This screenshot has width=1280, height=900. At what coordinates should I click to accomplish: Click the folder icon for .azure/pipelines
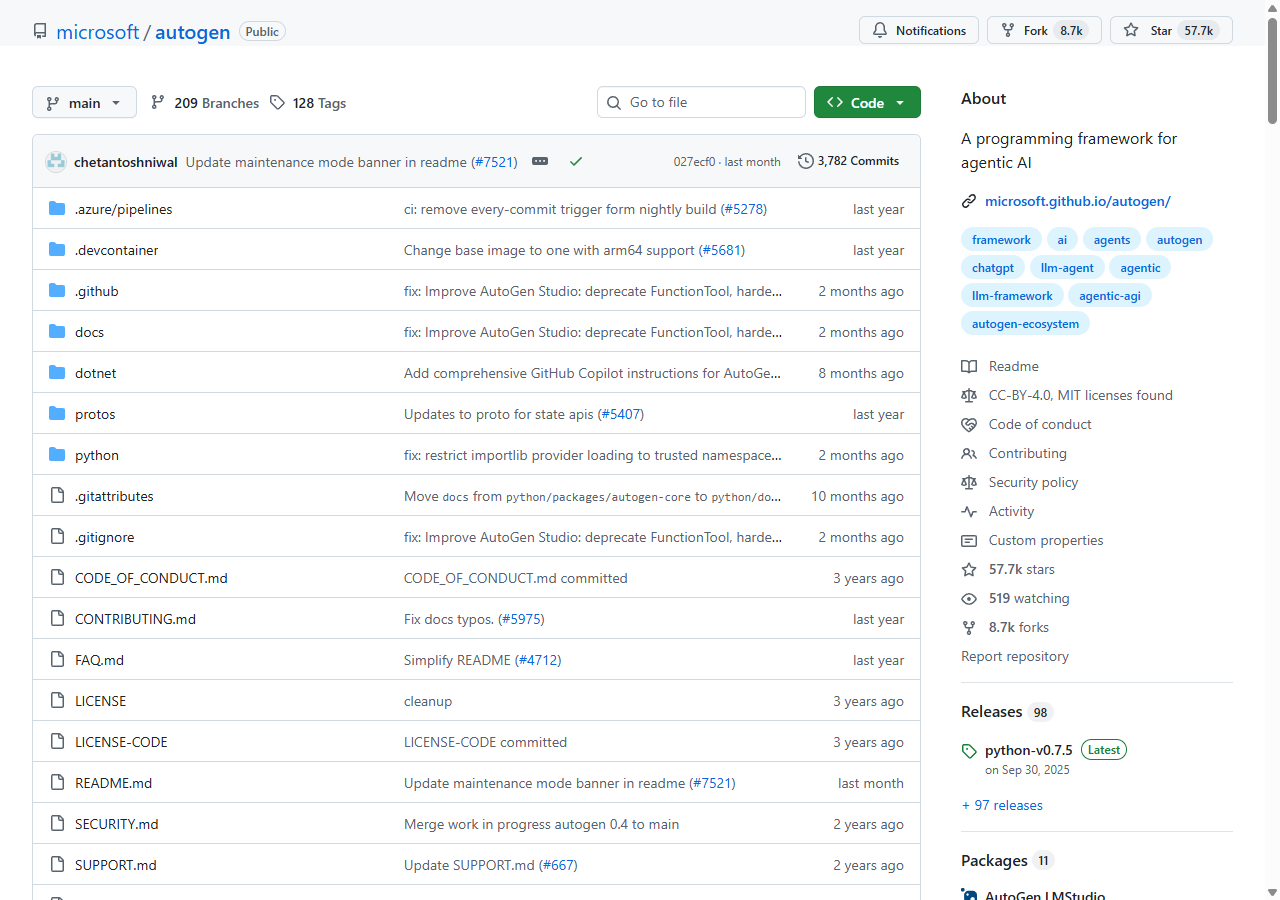coord(57,209)
